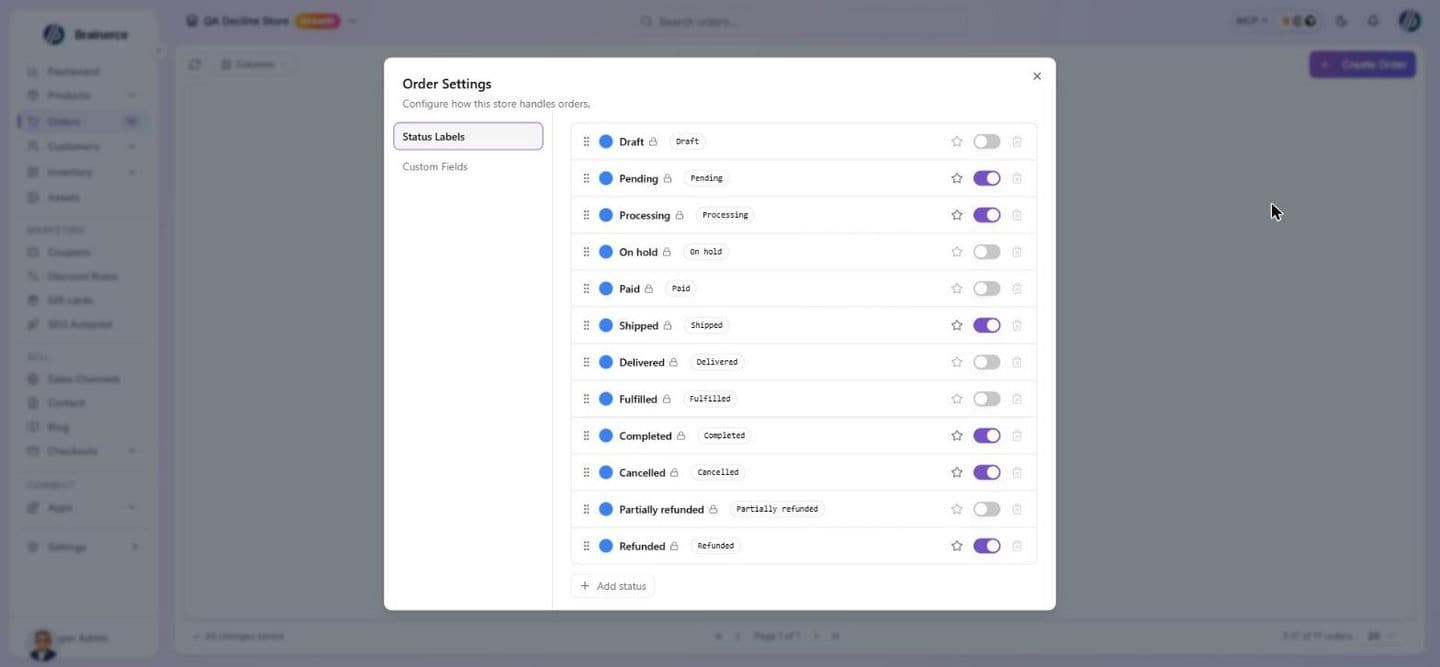Click the Partially refunded slug tag

(777, 509)
